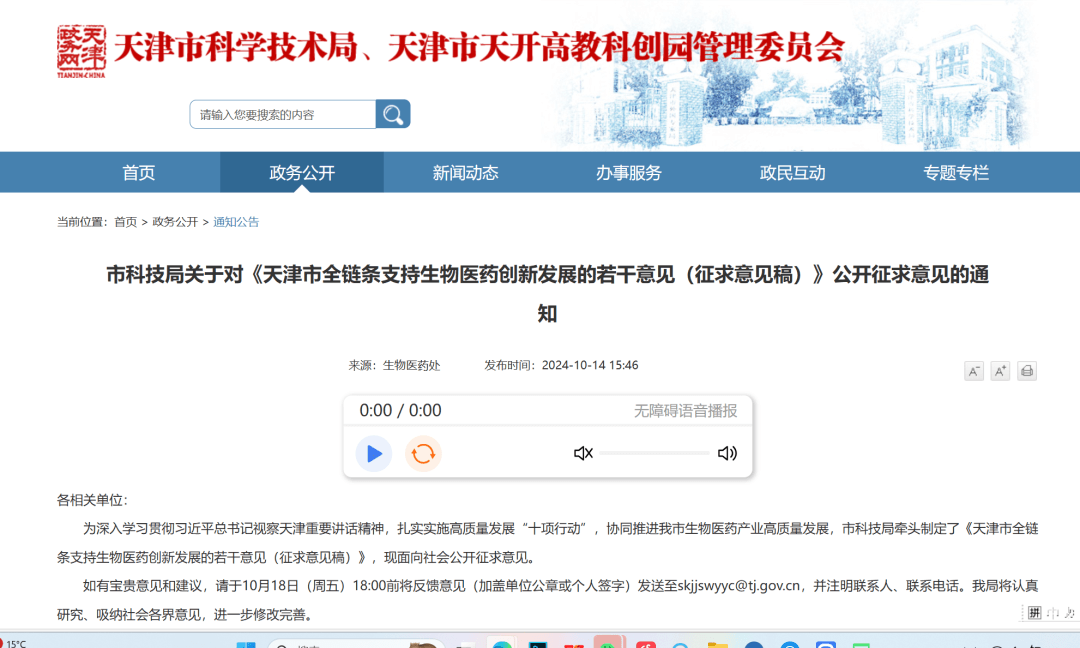Click the 通知公告 breadcrumb link

tap(236, 222)
